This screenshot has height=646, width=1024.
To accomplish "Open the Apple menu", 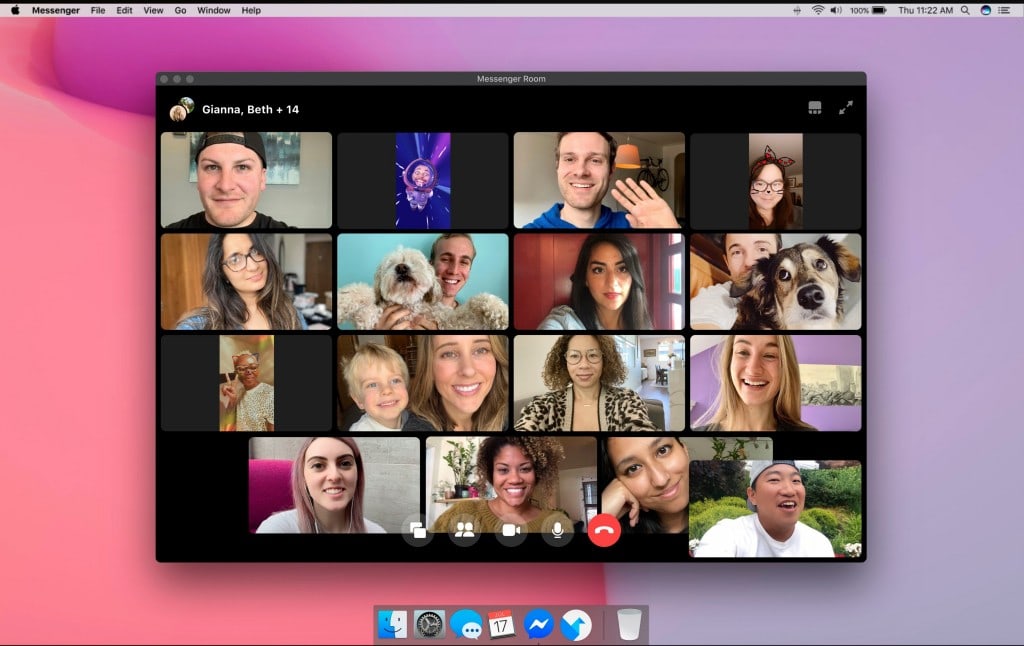I will (15, 10).
